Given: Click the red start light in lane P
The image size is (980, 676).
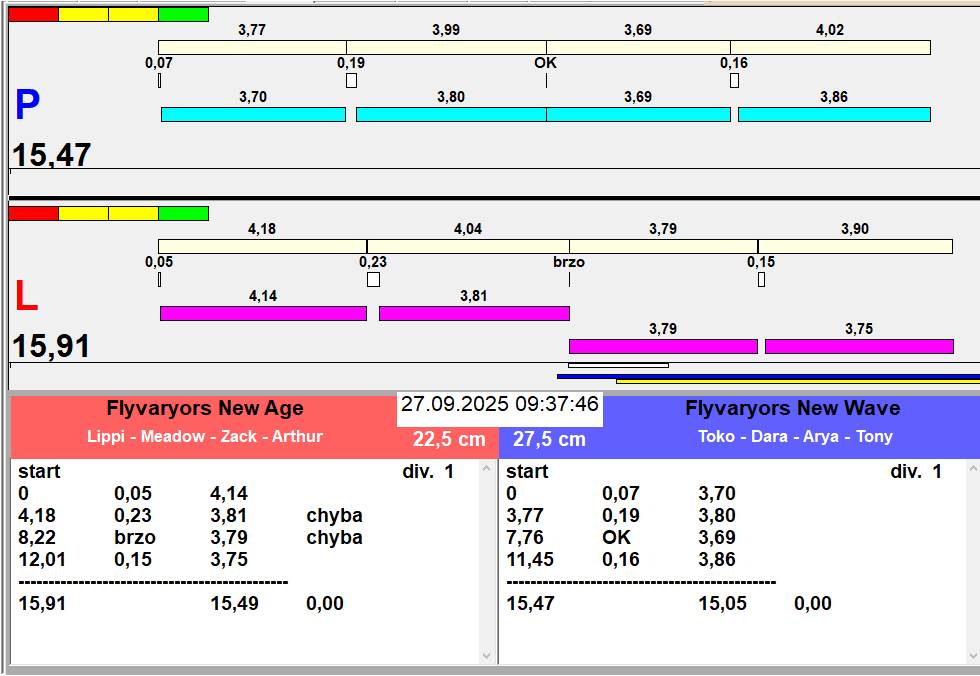Looking at the screenshot, I should click(33, 14).
